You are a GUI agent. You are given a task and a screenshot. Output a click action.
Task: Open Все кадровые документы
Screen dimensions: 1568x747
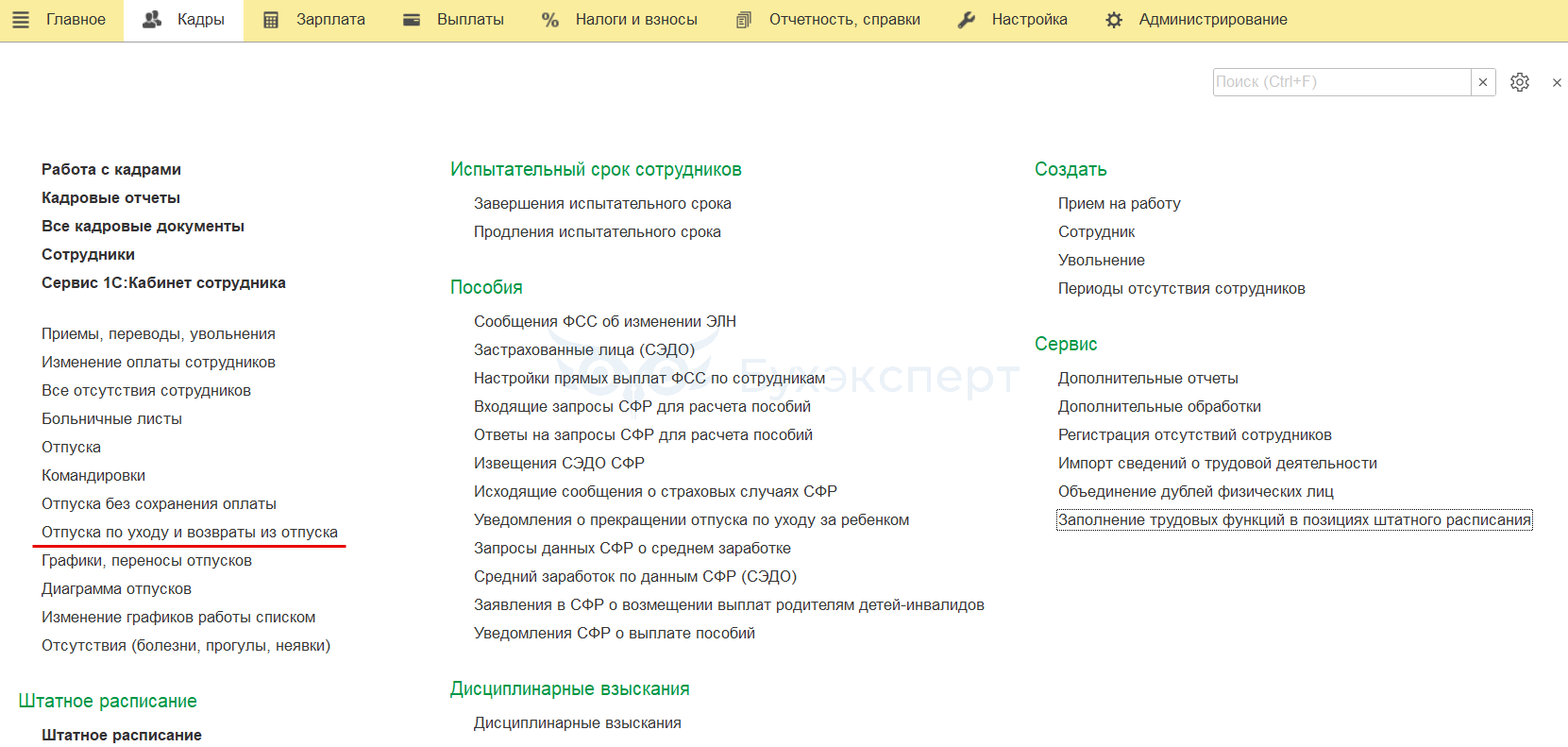[143, 227]
